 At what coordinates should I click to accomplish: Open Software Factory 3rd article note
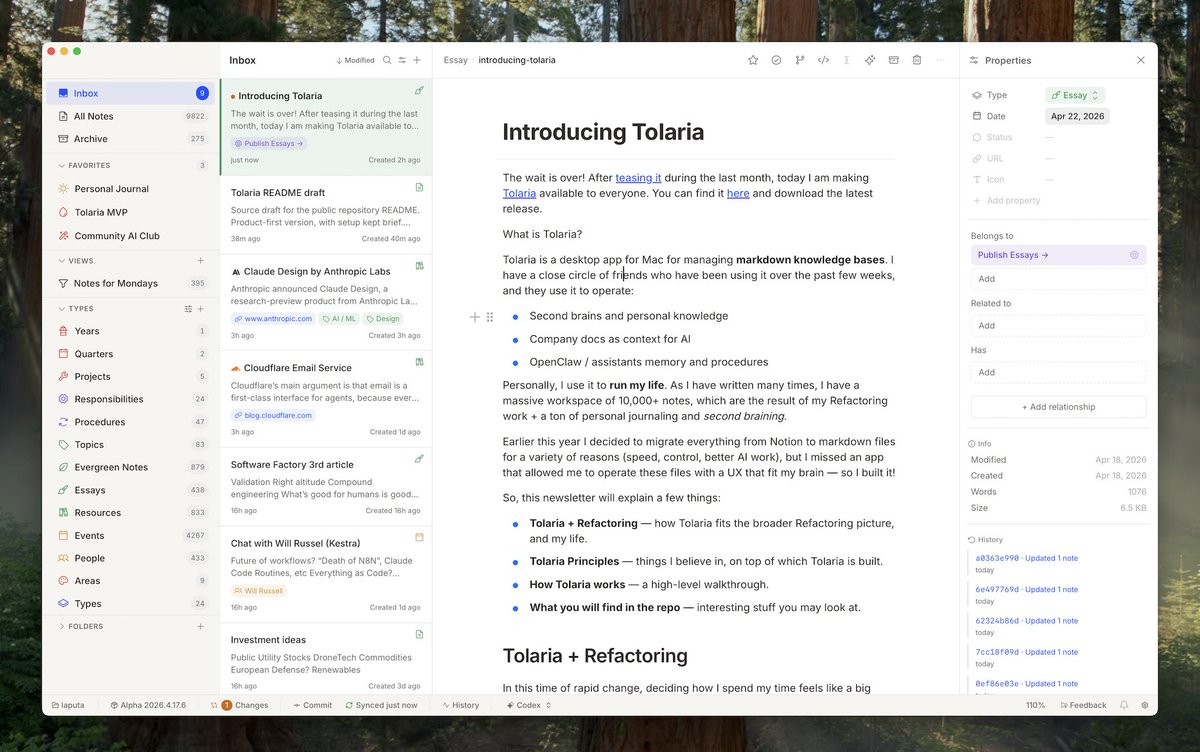pos(326,486)
